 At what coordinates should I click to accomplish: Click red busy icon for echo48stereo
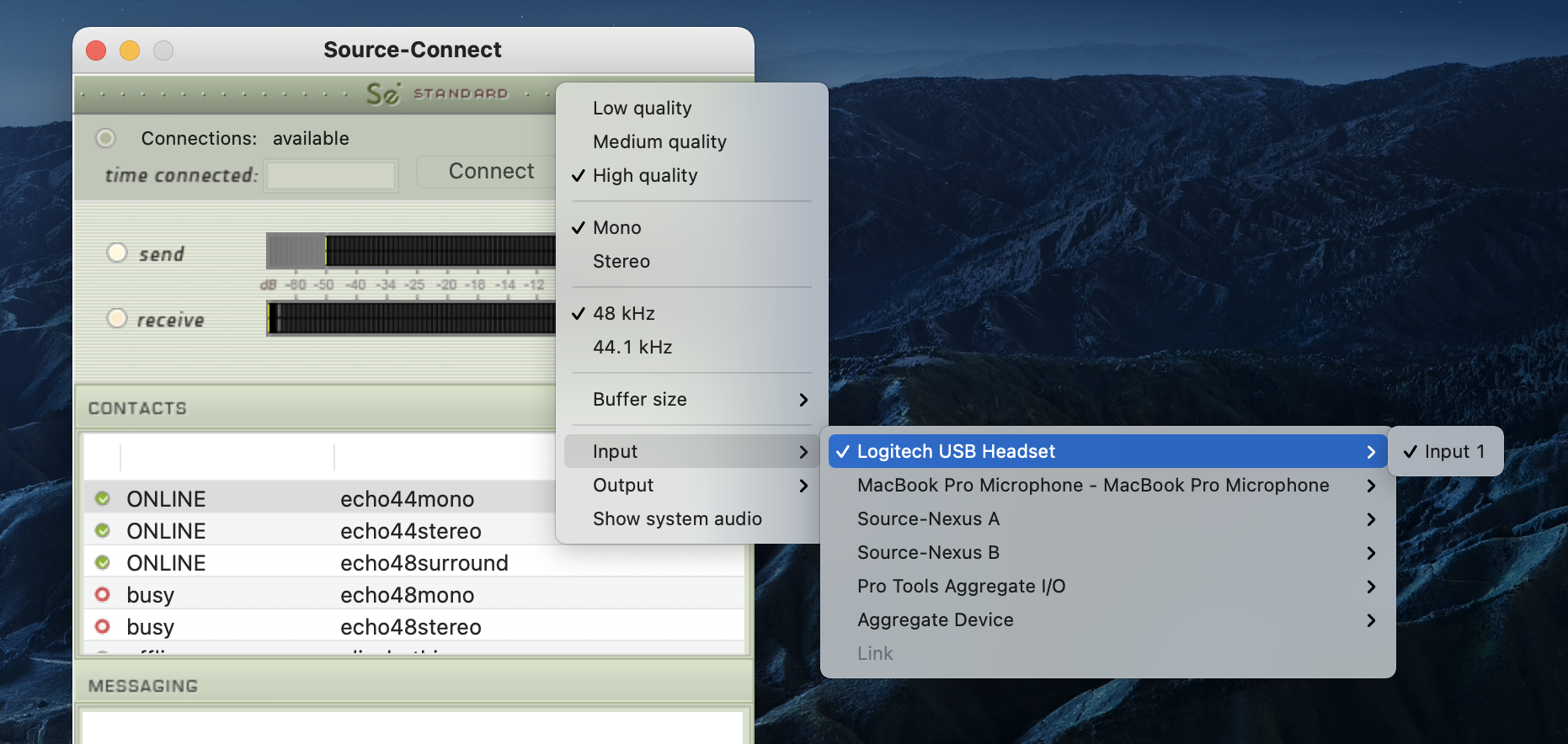coord(103,627)
